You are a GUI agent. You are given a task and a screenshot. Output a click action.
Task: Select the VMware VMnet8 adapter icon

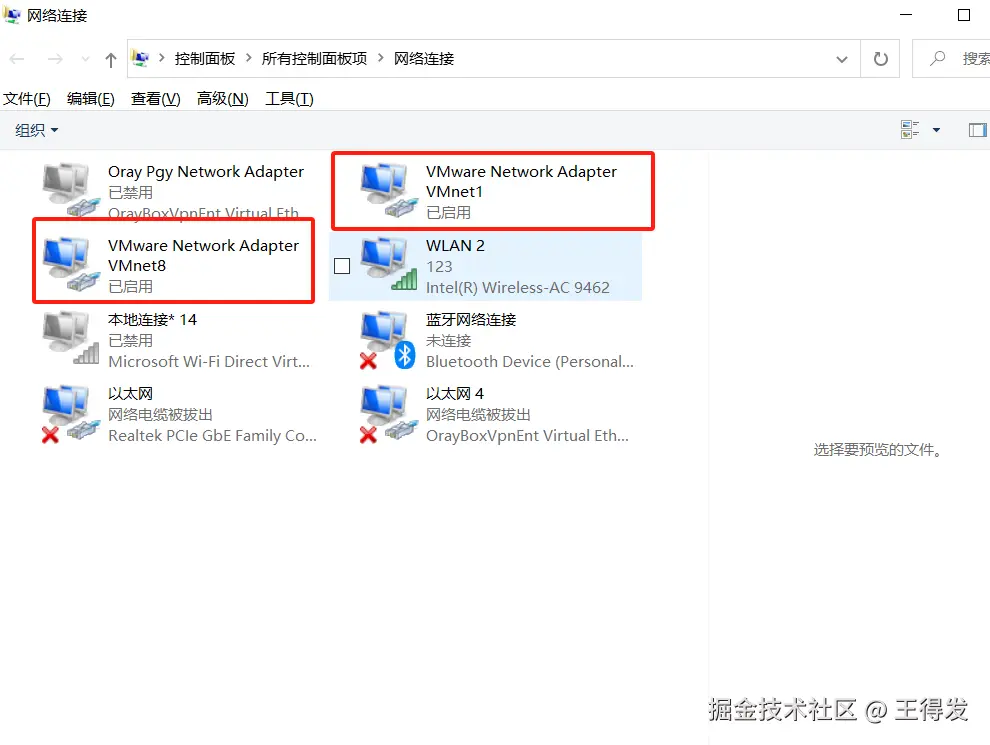[71, 264]
